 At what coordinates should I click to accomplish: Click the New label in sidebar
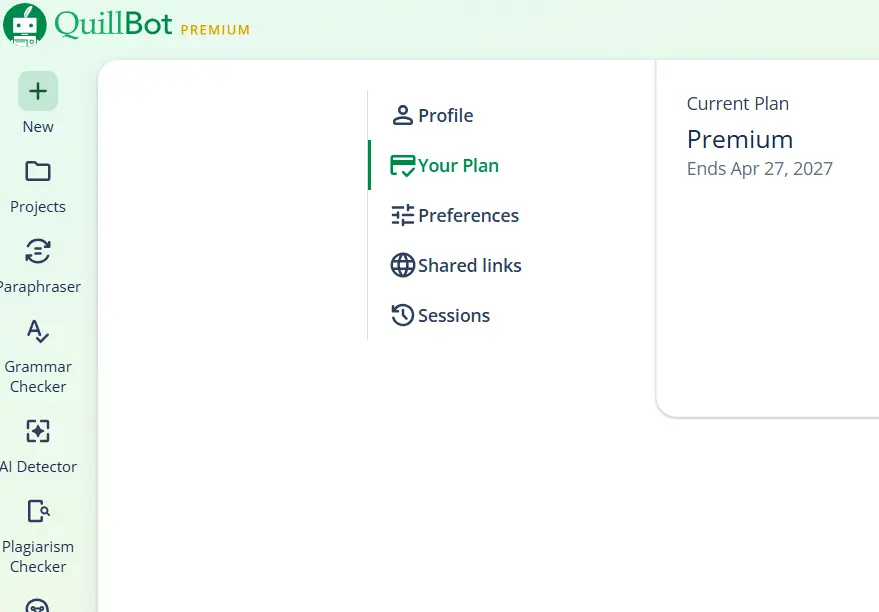click(x=38, y=127)
